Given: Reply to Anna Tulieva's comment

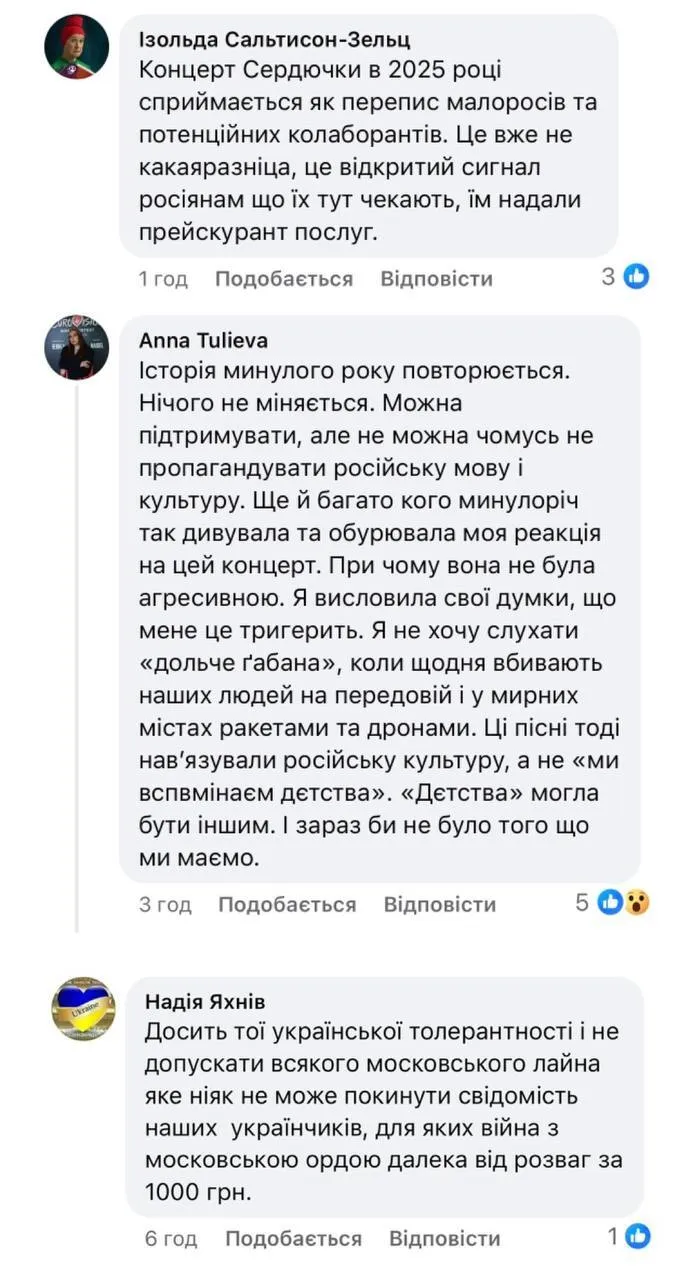Looking at the screenshot, I should [440, 904].
